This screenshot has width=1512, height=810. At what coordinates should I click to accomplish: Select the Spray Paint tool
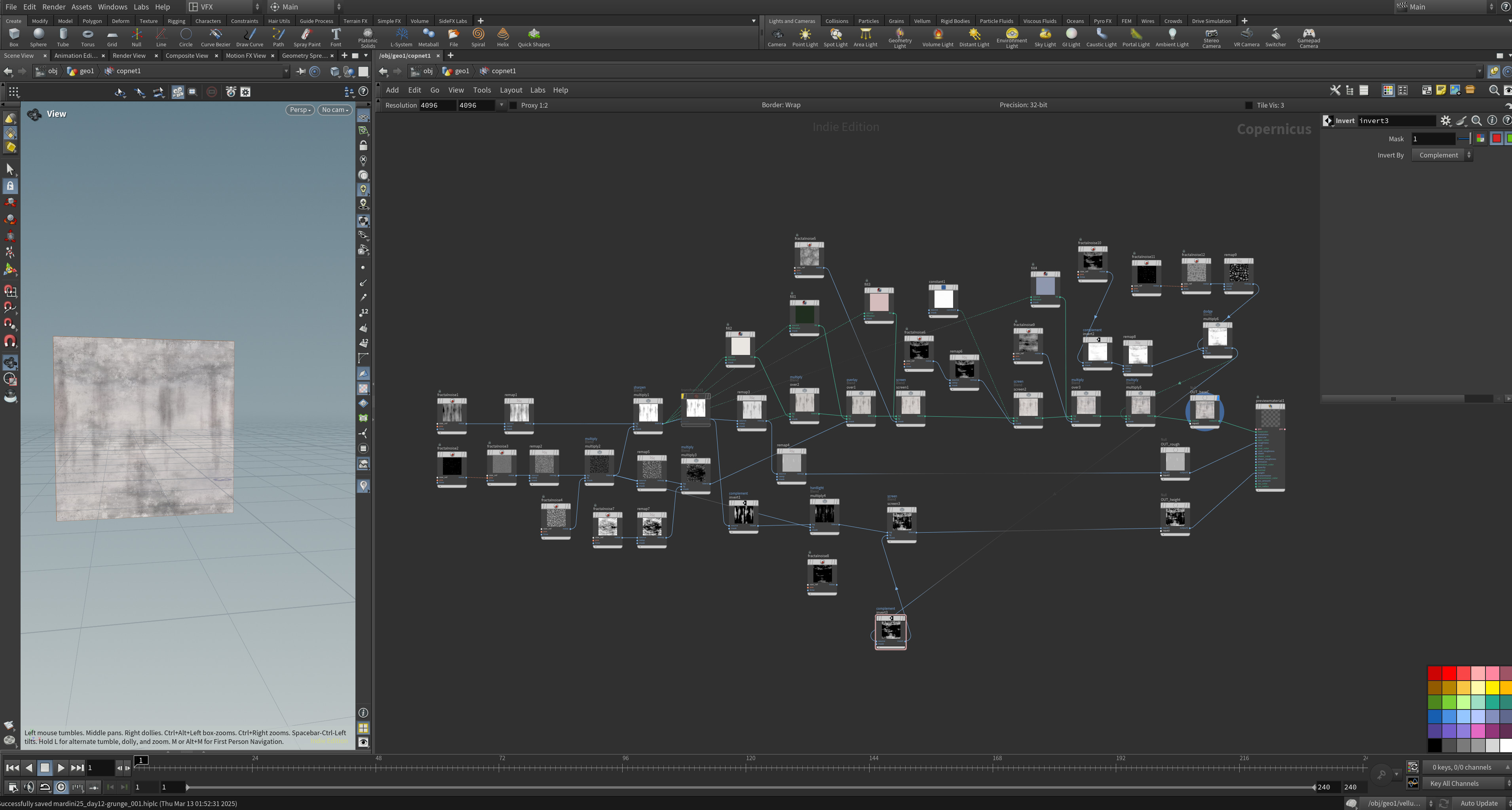pyautogui.click(x=307, y=38)
